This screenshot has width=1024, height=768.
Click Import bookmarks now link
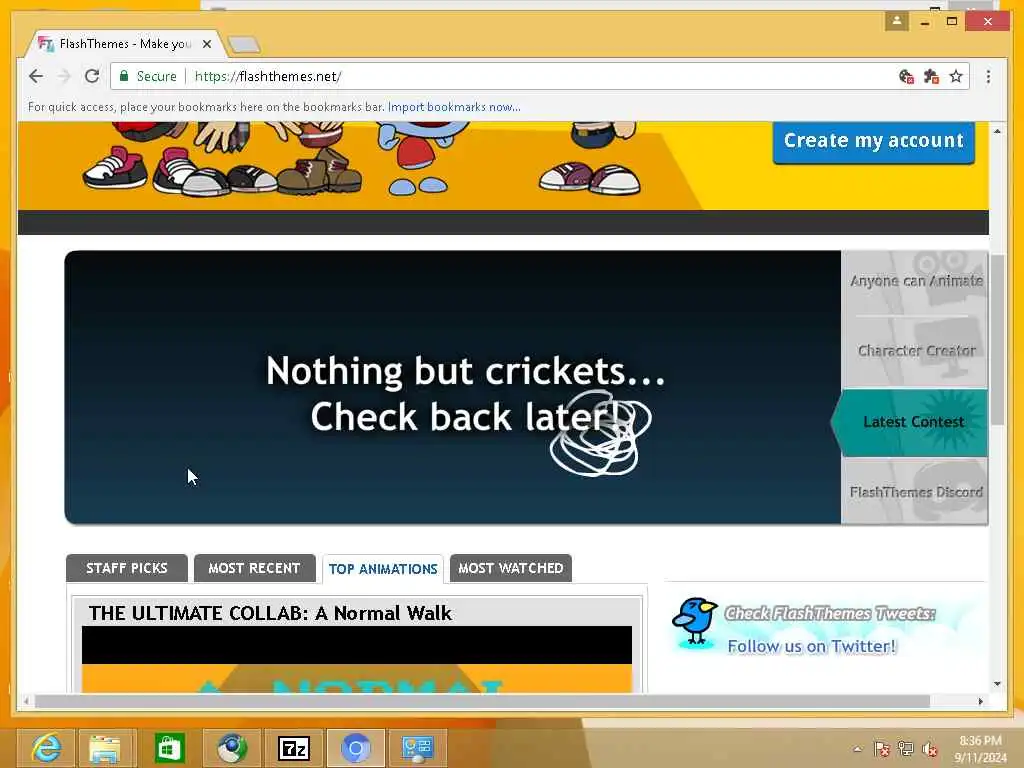454,106
